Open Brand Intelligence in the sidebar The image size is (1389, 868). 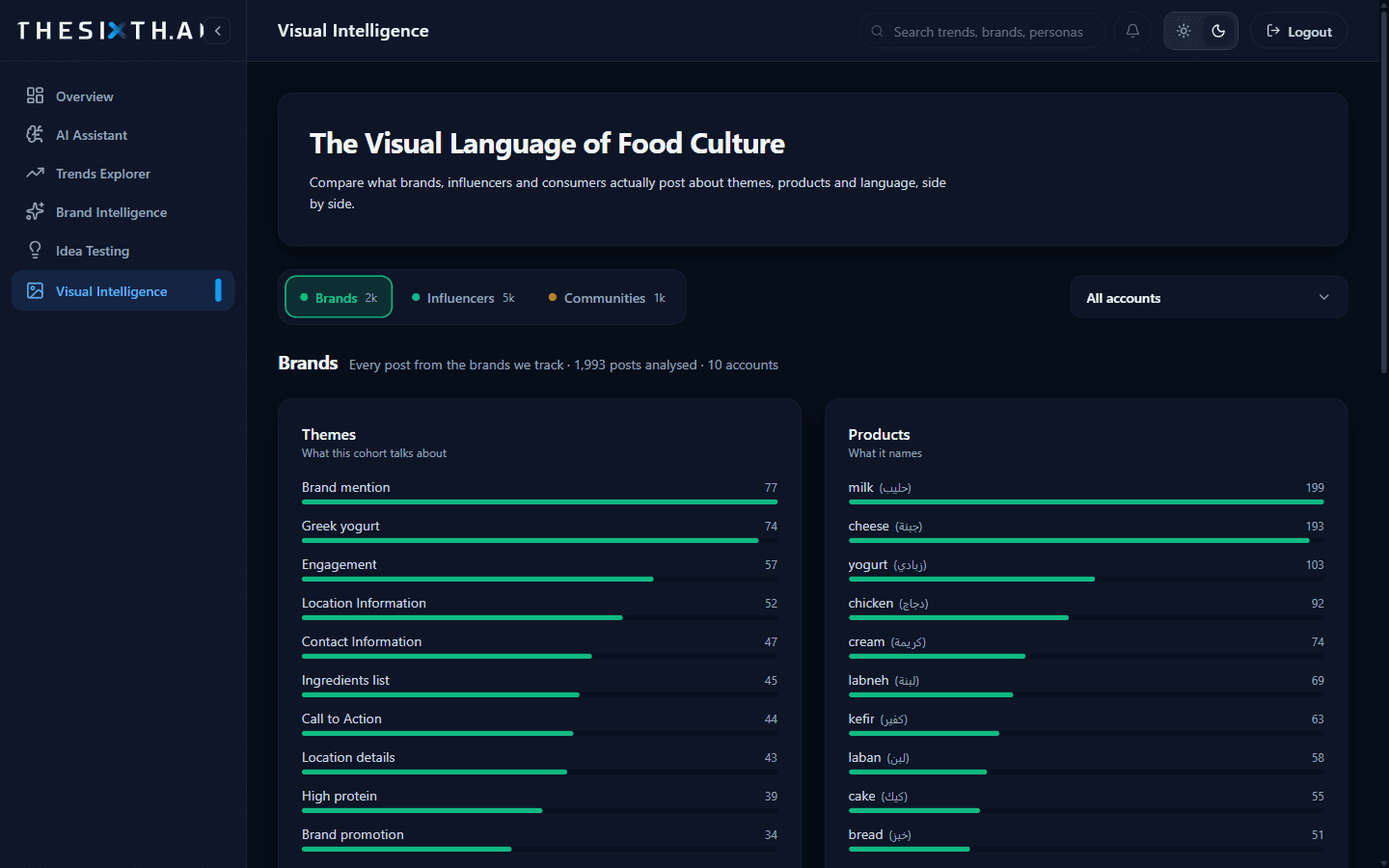[123, 211]
